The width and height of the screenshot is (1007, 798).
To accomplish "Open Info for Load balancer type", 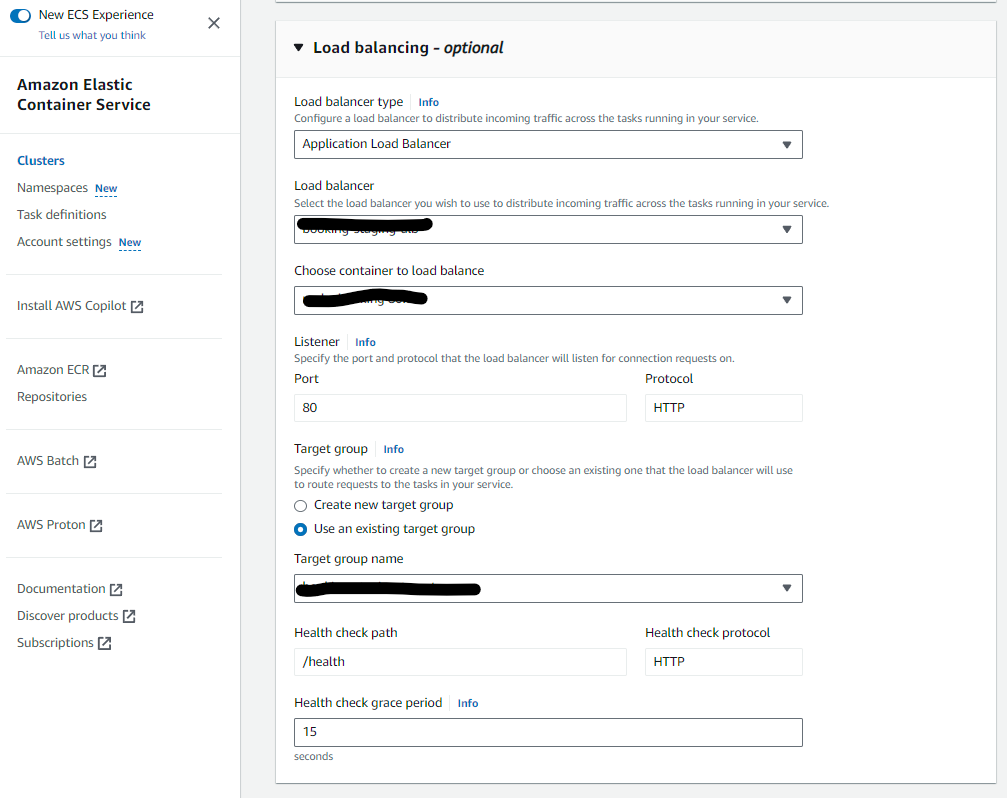I will coord(428,102).
